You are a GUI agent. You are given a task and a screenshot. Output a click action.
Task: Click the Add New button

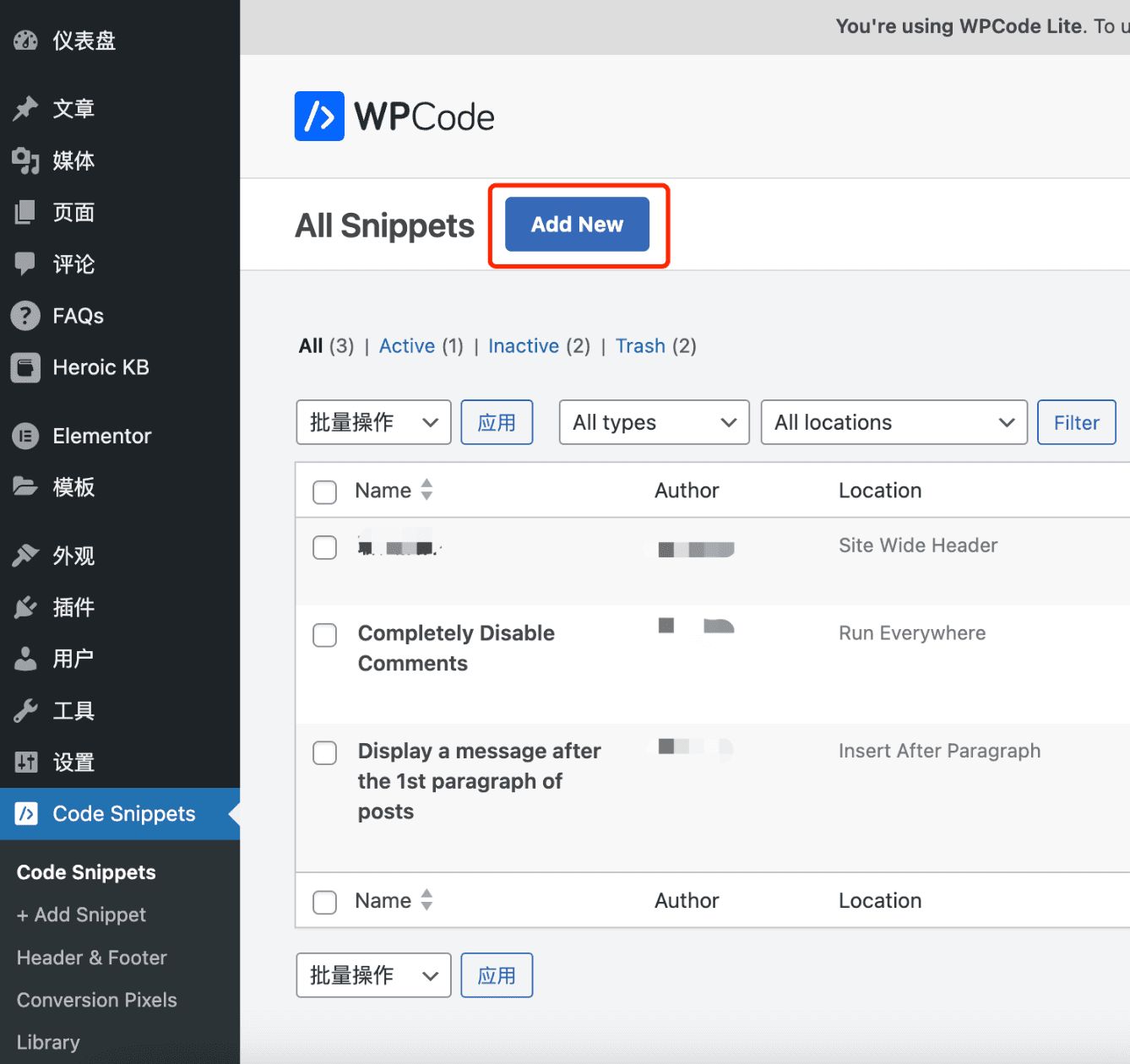577,224
